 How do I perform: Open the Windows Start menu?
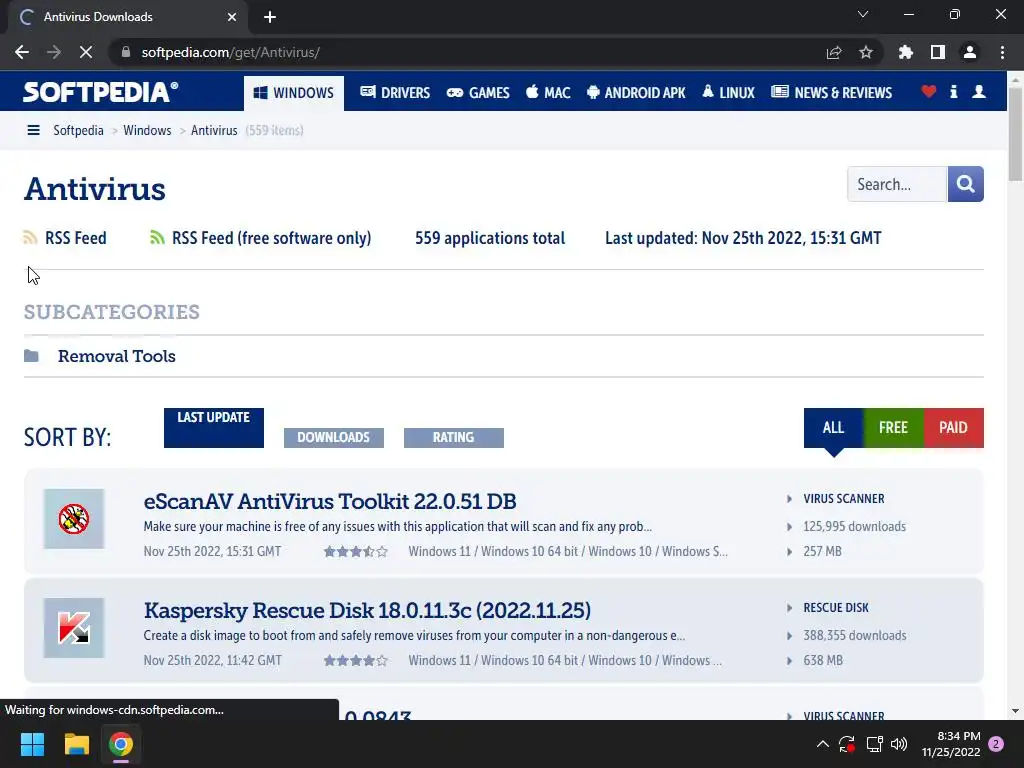pos(32,744)
